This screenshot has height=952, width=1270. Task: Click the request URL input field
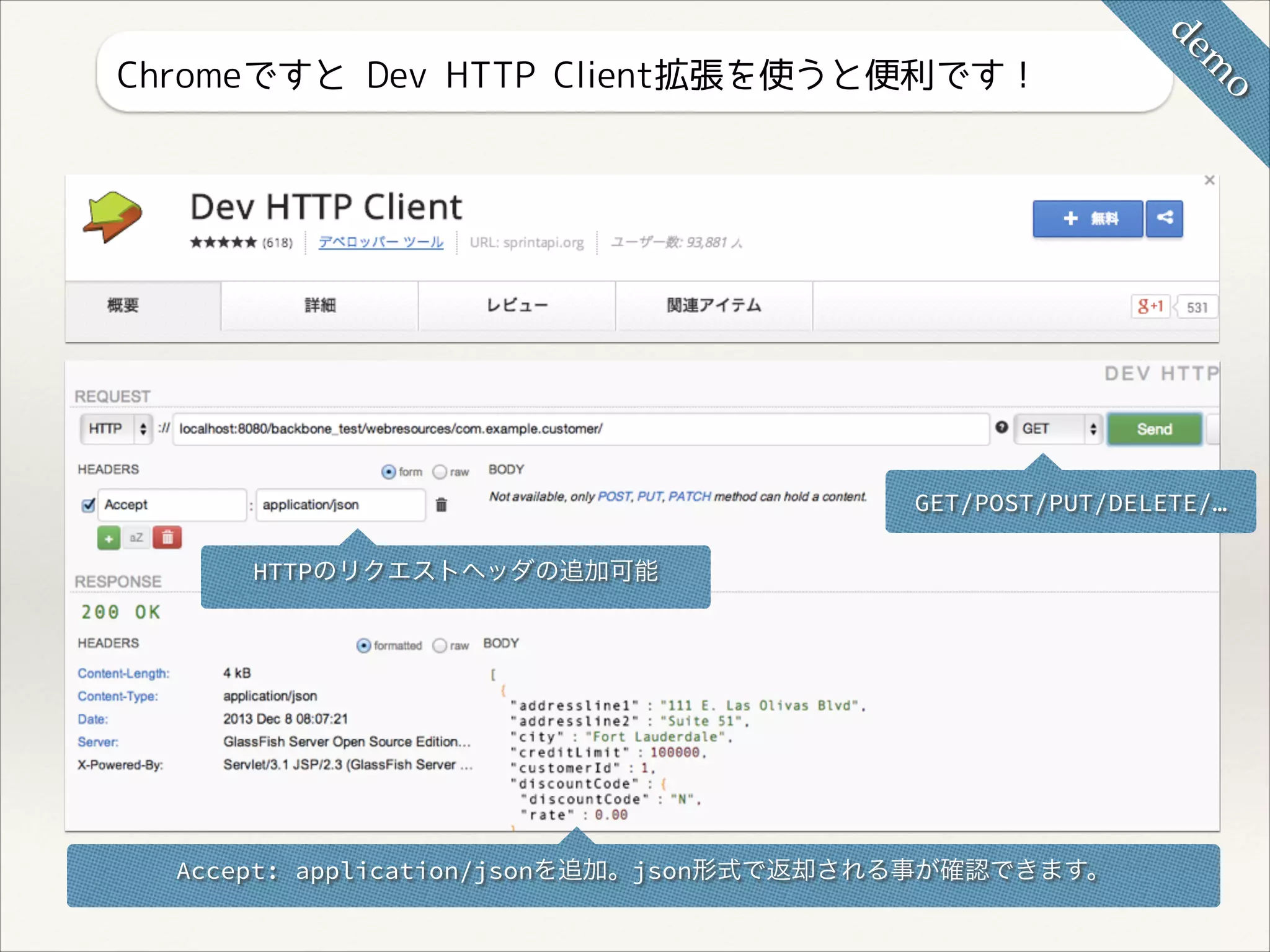tap(580, 429)
